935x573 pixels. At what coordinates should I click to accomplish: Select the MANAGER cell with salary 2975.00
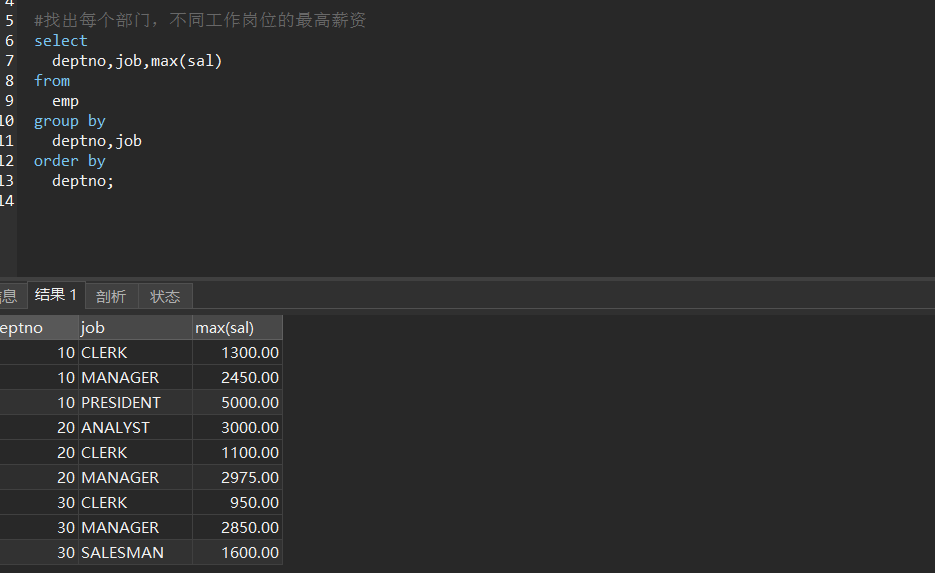[135, 478]
